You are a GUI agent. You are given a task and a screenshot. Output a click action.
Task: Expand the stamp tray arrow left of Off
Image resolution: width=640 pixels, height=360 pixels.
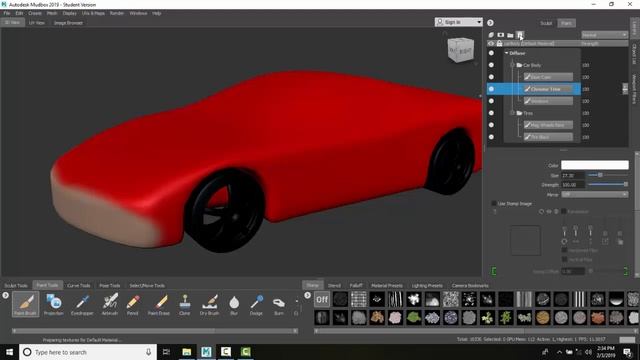click(x=307, y=296)
